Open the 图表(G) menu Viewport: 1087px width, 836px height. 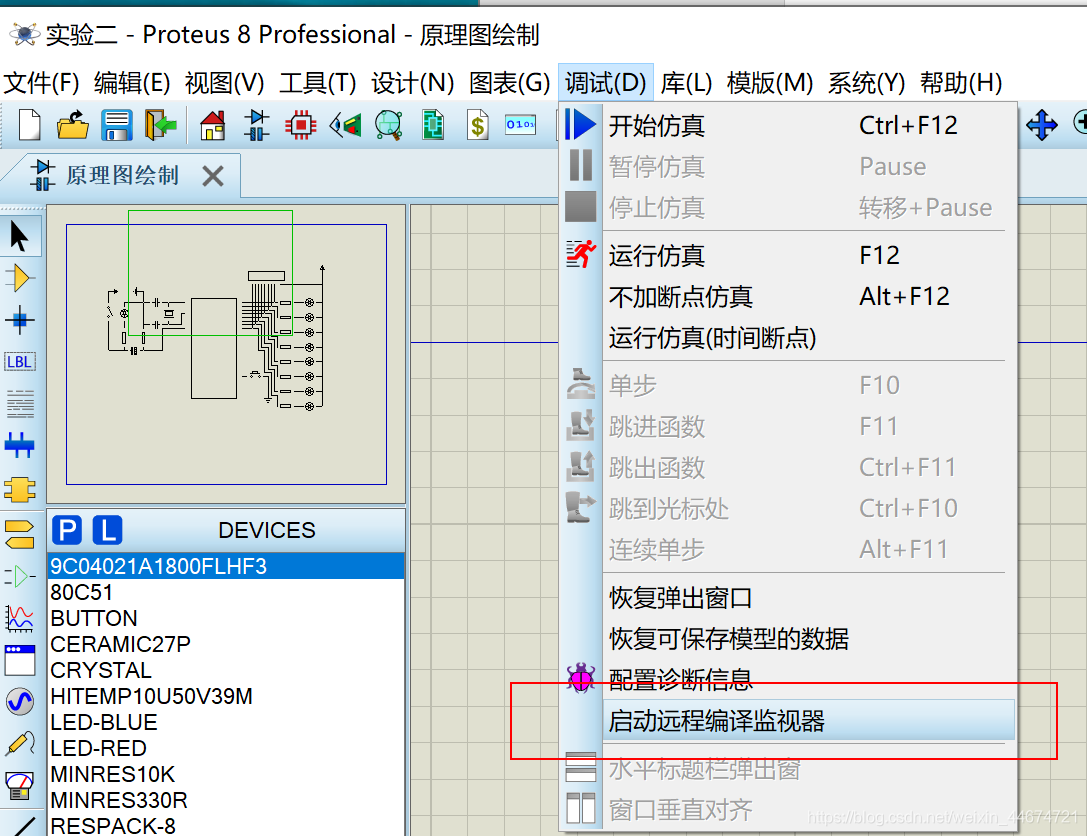click(x=510, y=83)
